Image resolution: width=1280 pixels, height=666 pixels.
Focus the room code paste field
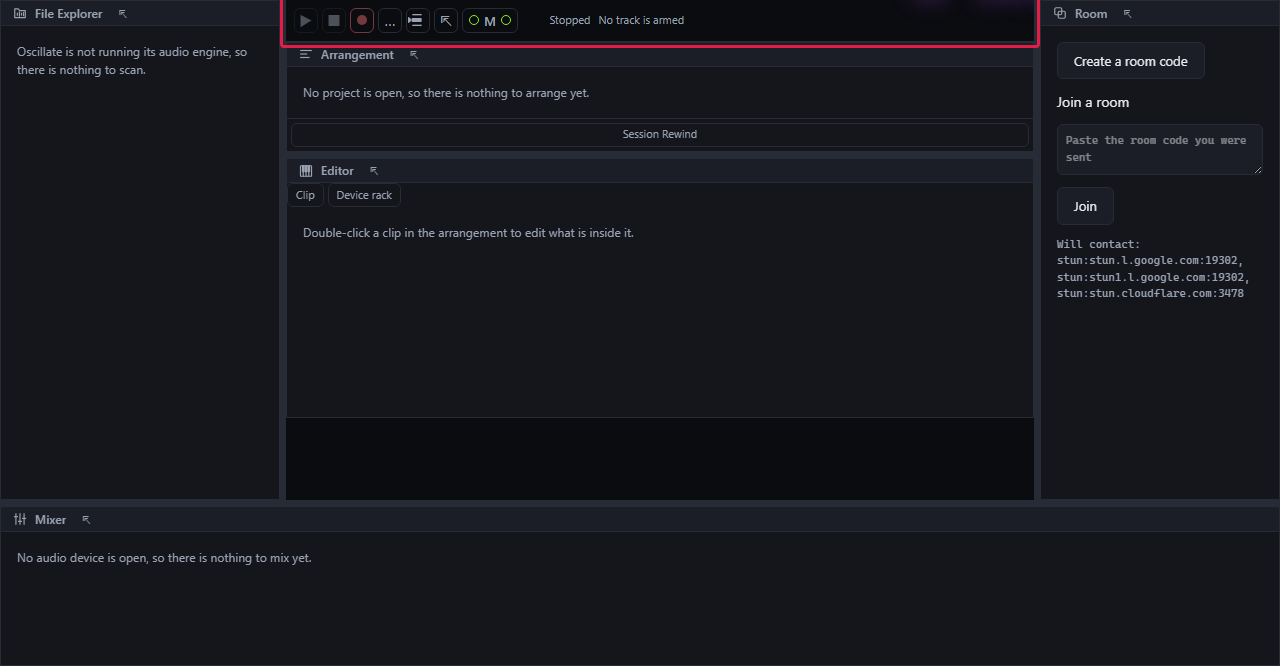coord(1160,150)
